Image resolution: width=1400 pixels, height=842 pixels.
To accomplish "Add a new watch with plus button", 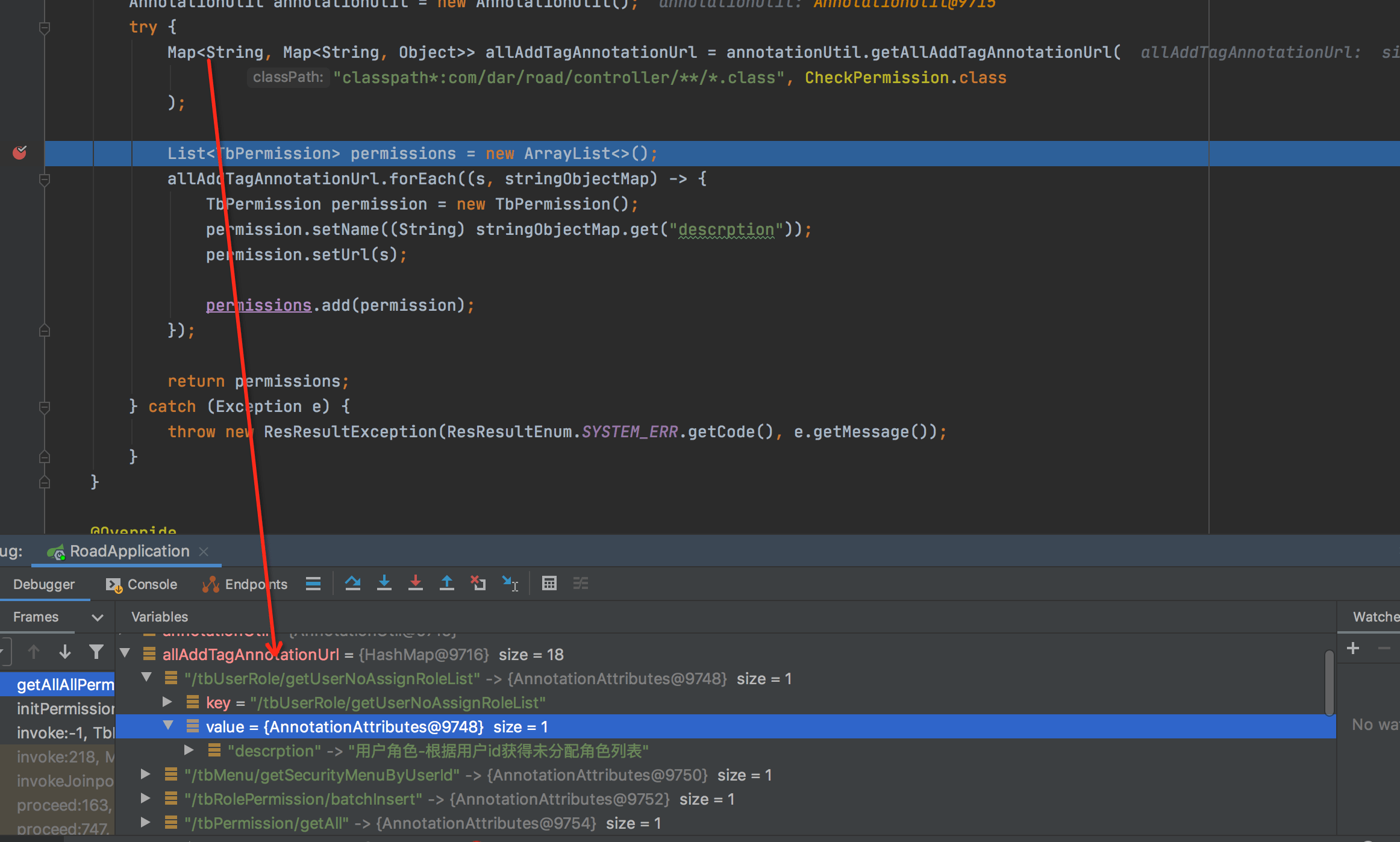I will click(x=1353, y=648).
